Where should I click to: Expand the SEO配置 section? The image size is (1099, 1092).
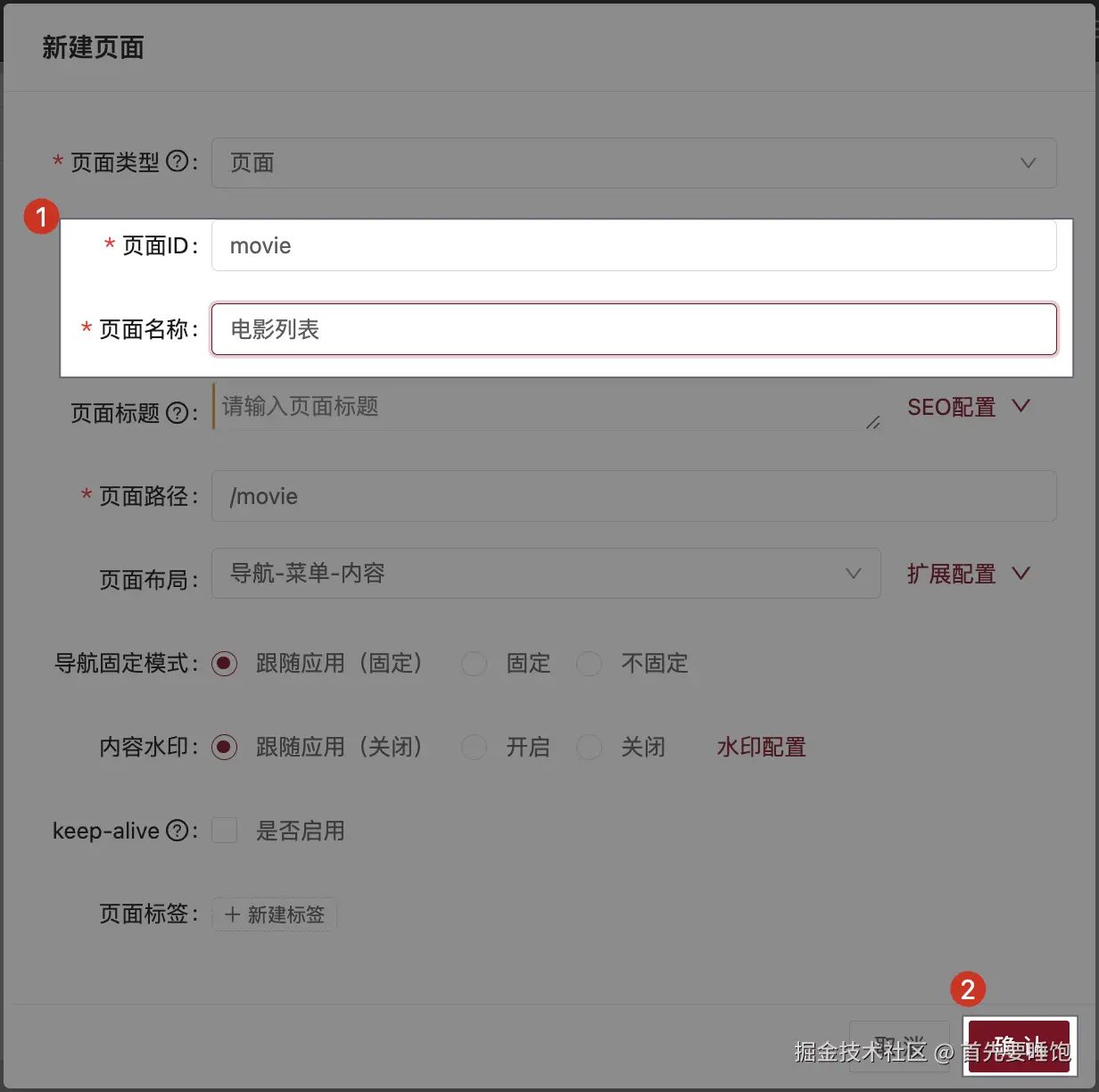click(969, 407)
